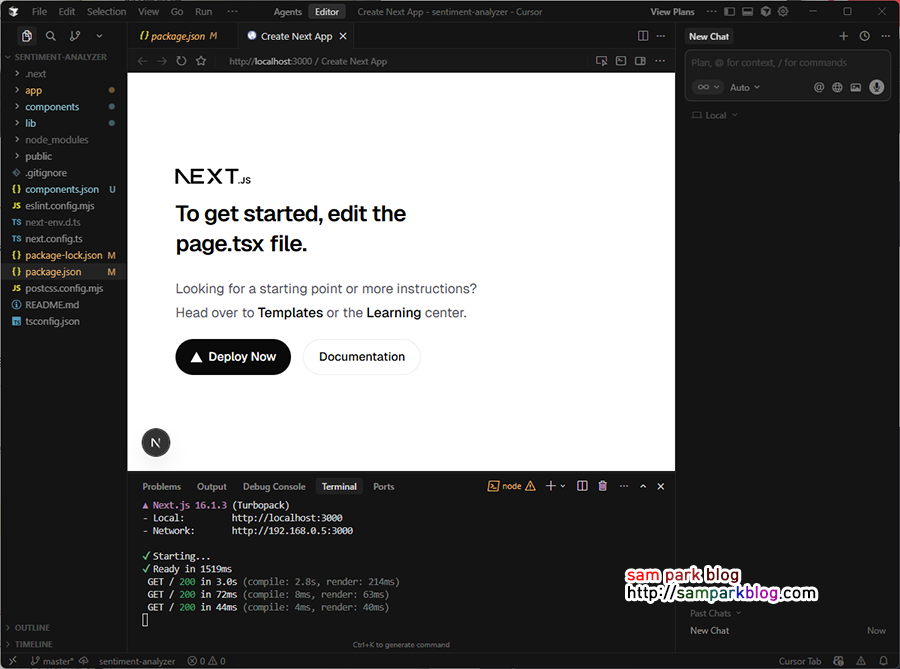This screenshot has height=669, width=900.
Task: Click the master branch in status bar
Action: click(x=52, y=661)
